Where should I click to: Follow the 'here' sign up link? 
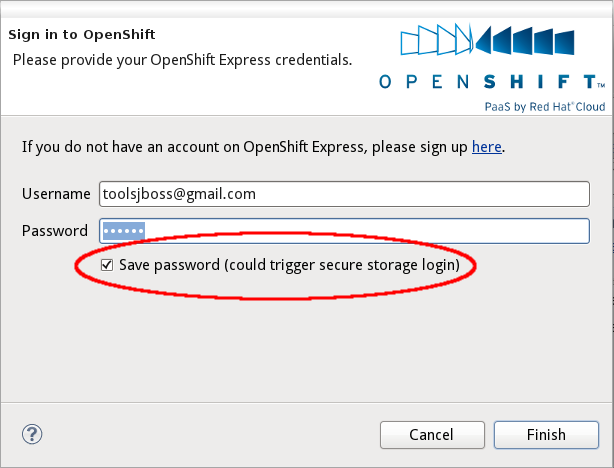tap(487, 147)
